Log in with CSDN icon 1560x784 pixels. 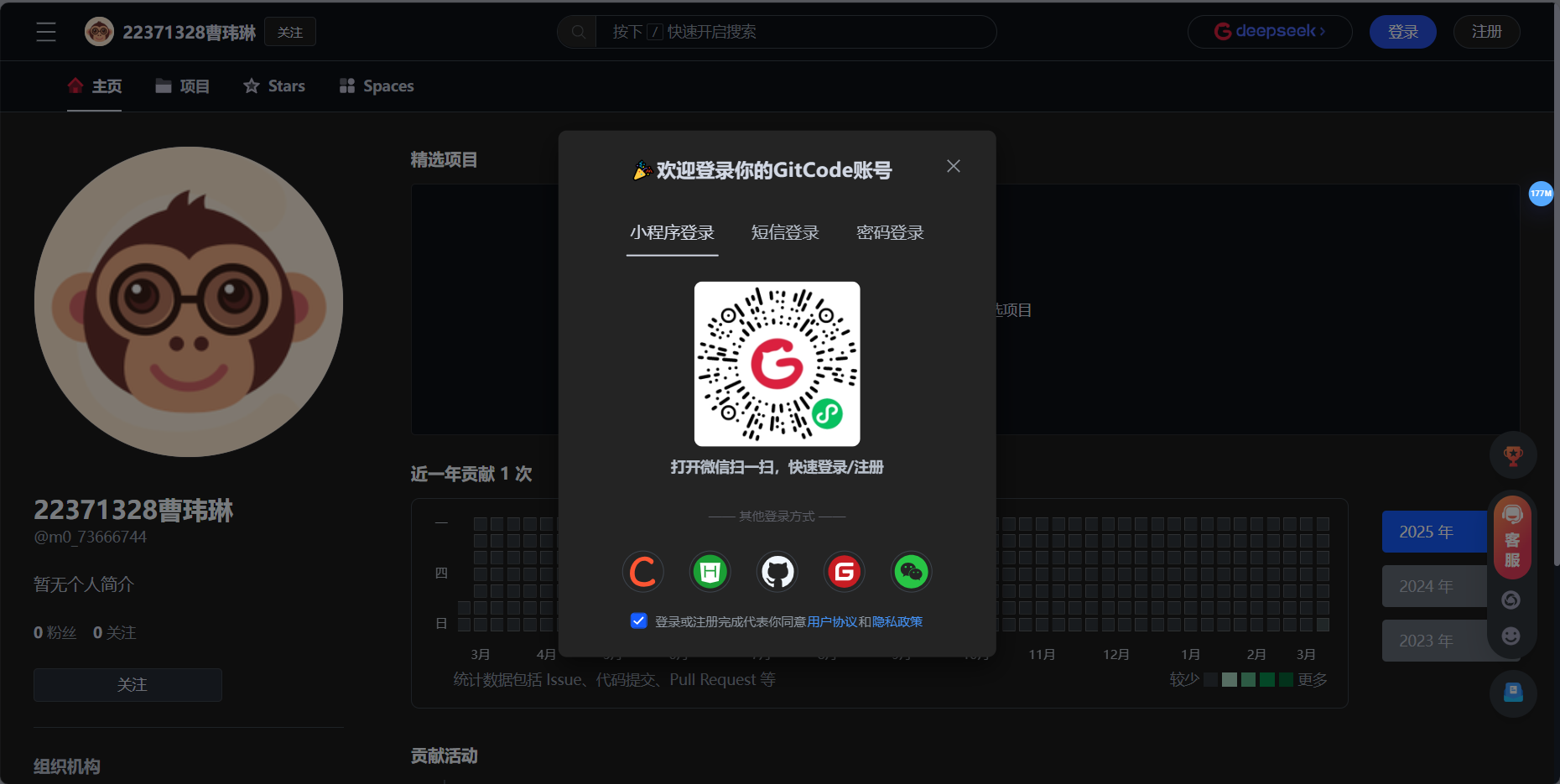click(643, 572)
